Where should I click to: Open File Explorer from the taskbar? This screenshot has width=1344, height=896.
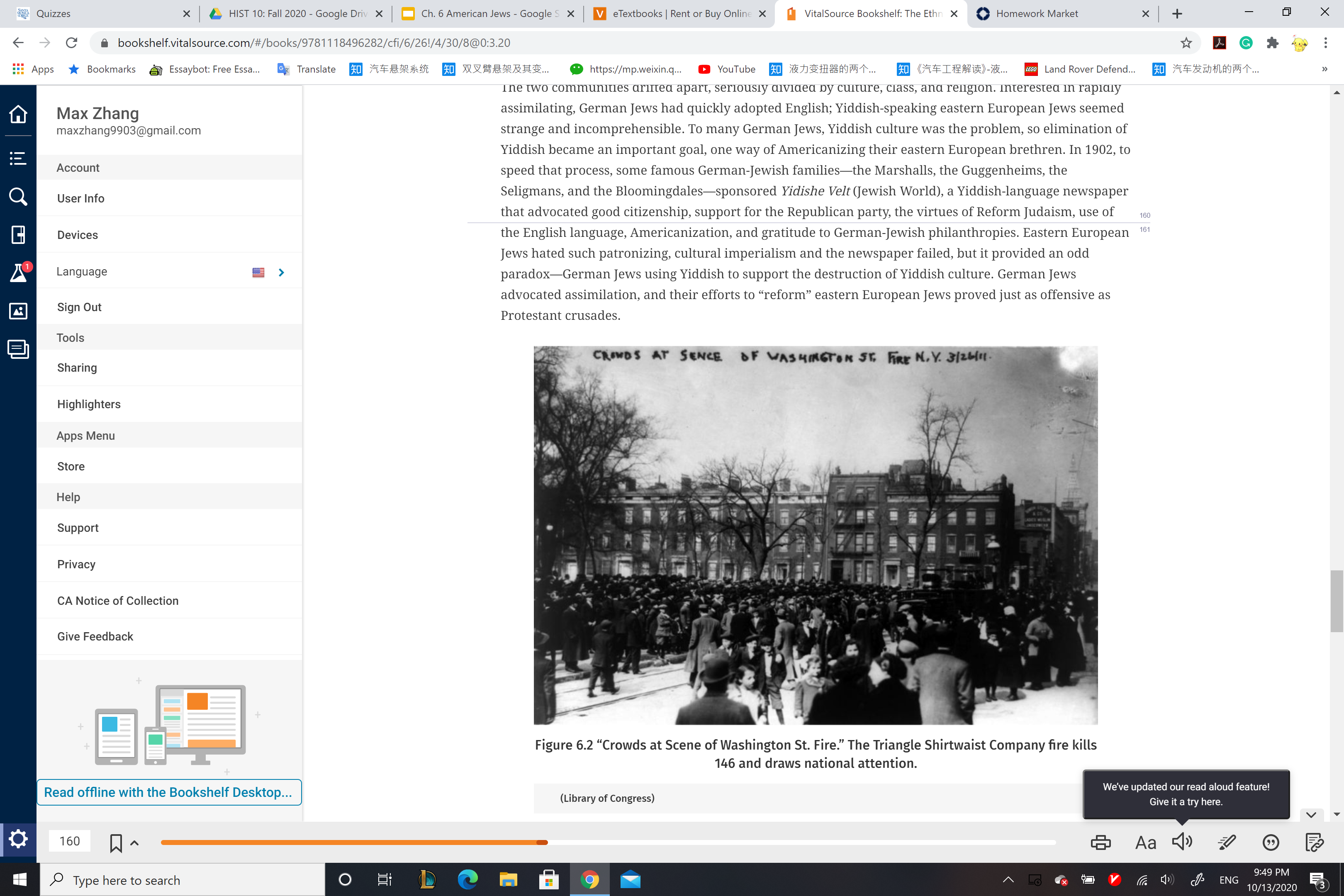(x=508, y=879)
